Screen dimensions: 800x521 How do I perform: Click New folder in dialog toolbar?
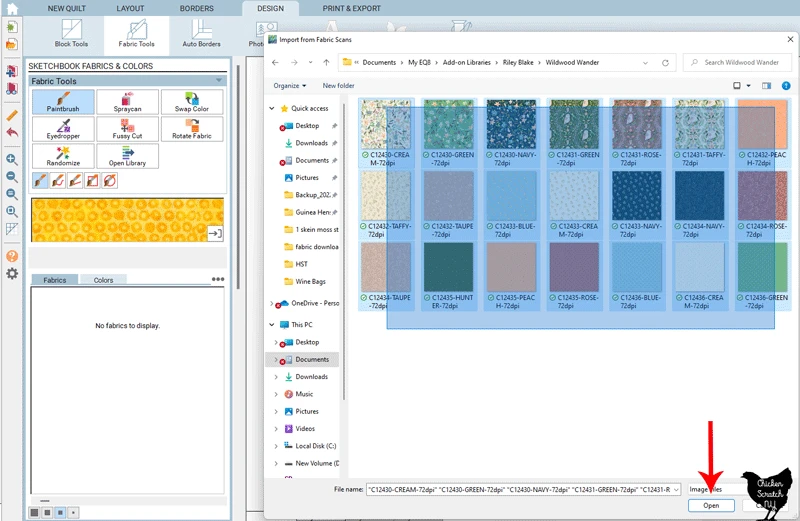338,86
